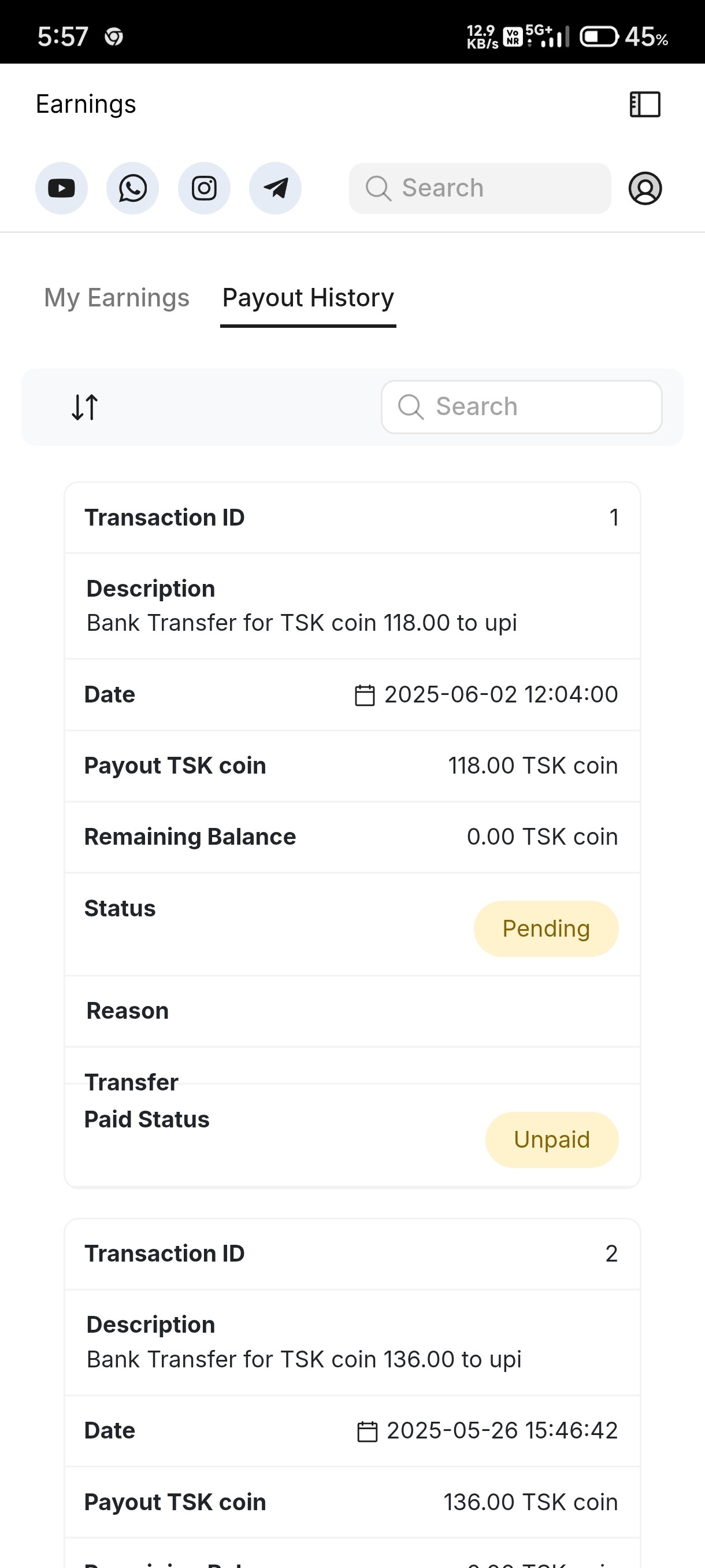Screen dimensions: 705x1568
Task: Click the calendar icon beside 2025-05-26 date
Action: click(x=367, y=1431)
